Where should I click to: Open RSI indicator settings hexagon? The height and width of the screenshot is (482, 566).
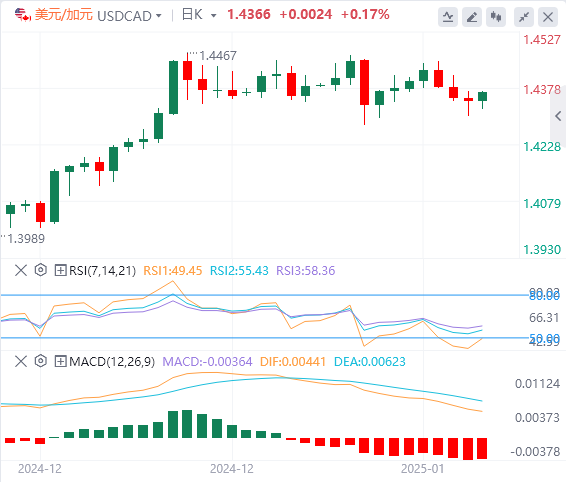pyautogui.click(x=41, y=270)
